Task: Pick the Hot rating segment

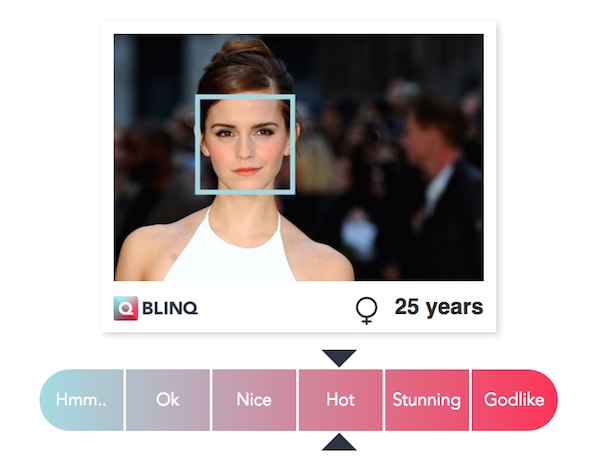Action: [341, 400]
